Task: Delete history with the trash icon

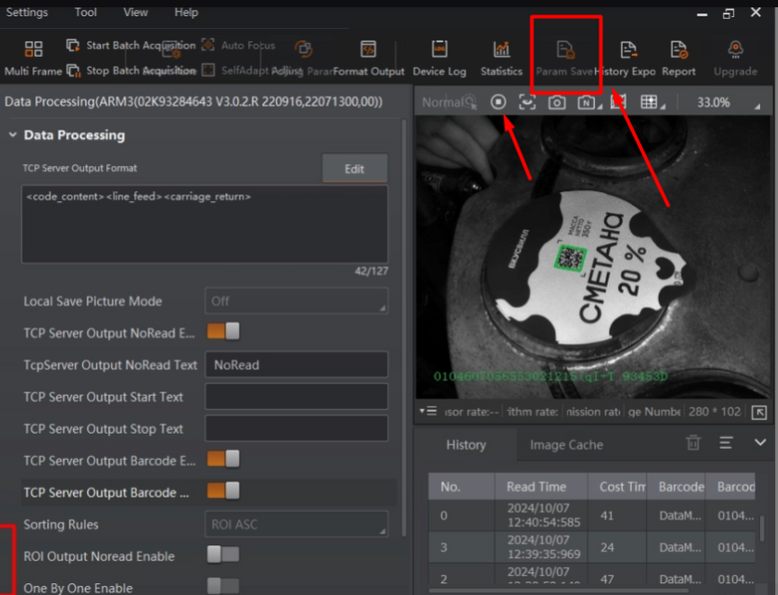Action: pyautogui.click(x=693, y=443)
